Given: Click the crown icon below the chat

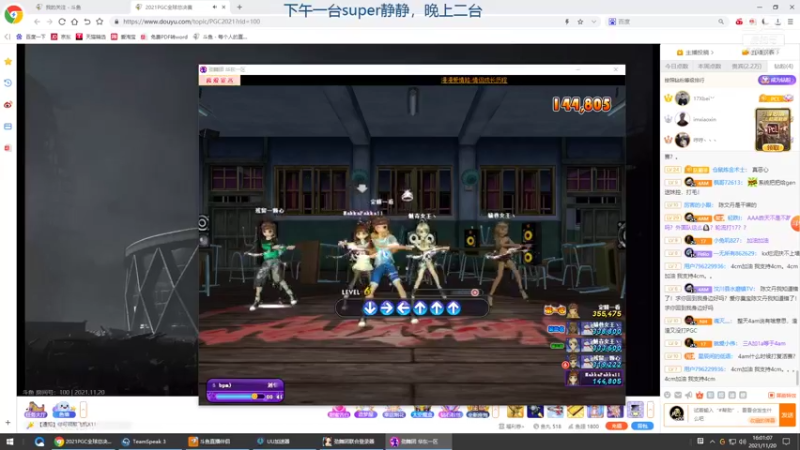Looking at the screenshot, I should coord(699,395).
